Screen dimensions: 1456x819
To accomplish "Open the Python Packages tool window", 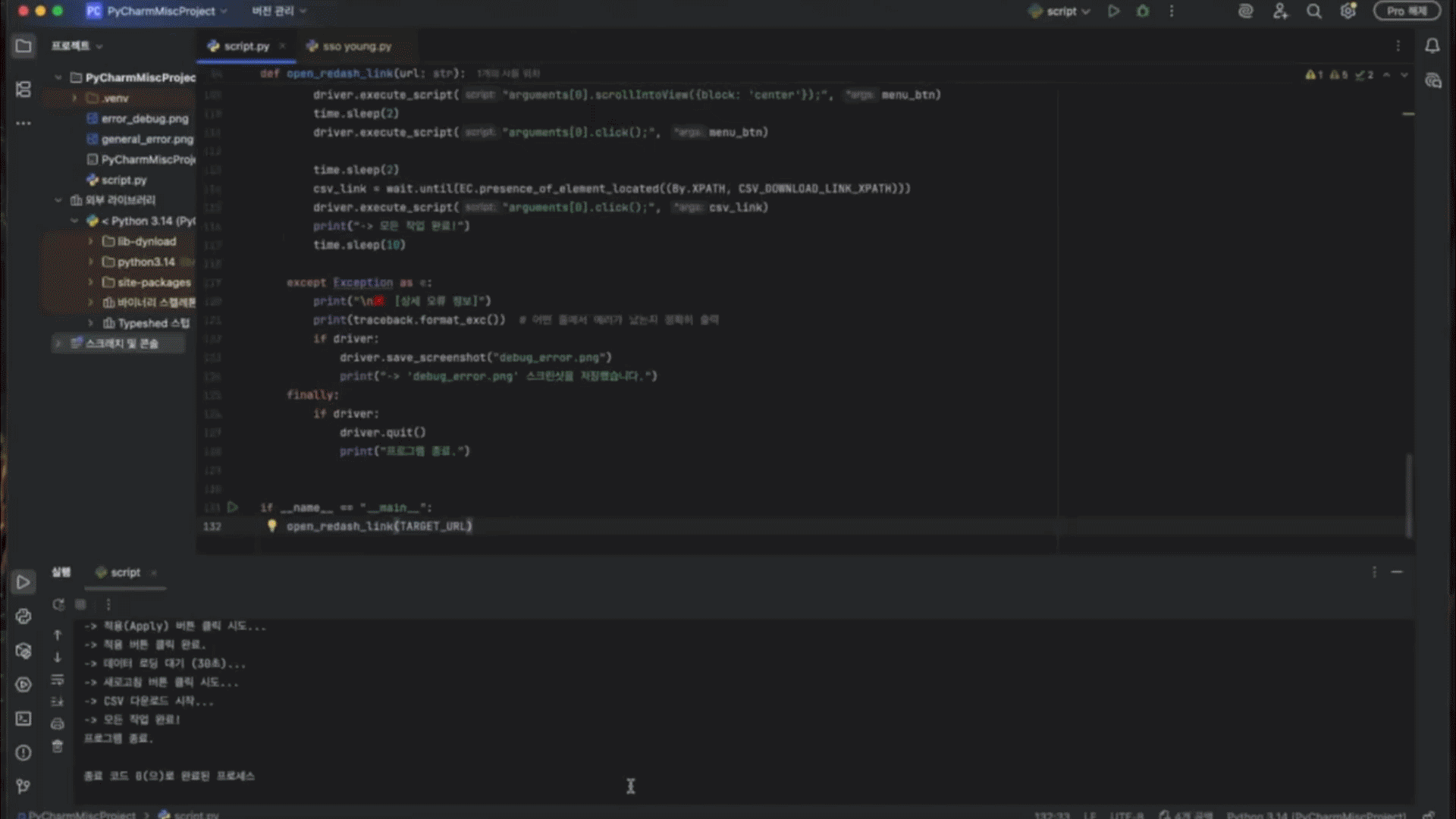I will pyautogui.click(x=24, y=651).
